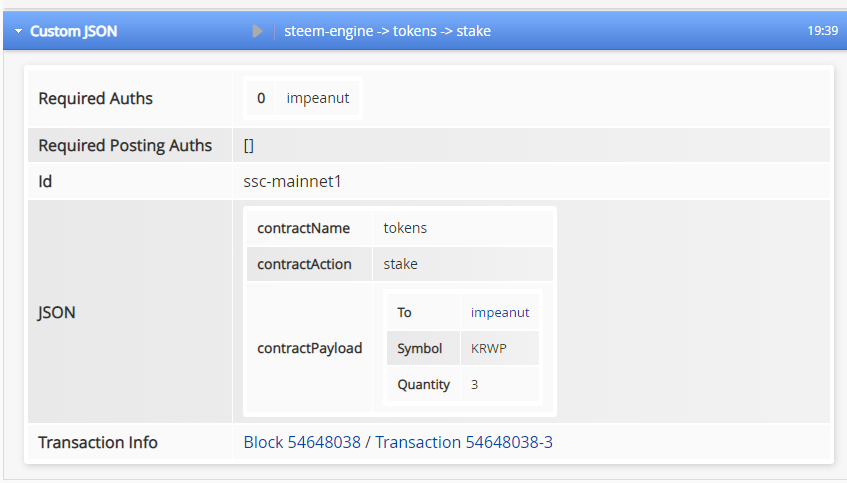Click the empty [] posting auths value

click(248, 146)
